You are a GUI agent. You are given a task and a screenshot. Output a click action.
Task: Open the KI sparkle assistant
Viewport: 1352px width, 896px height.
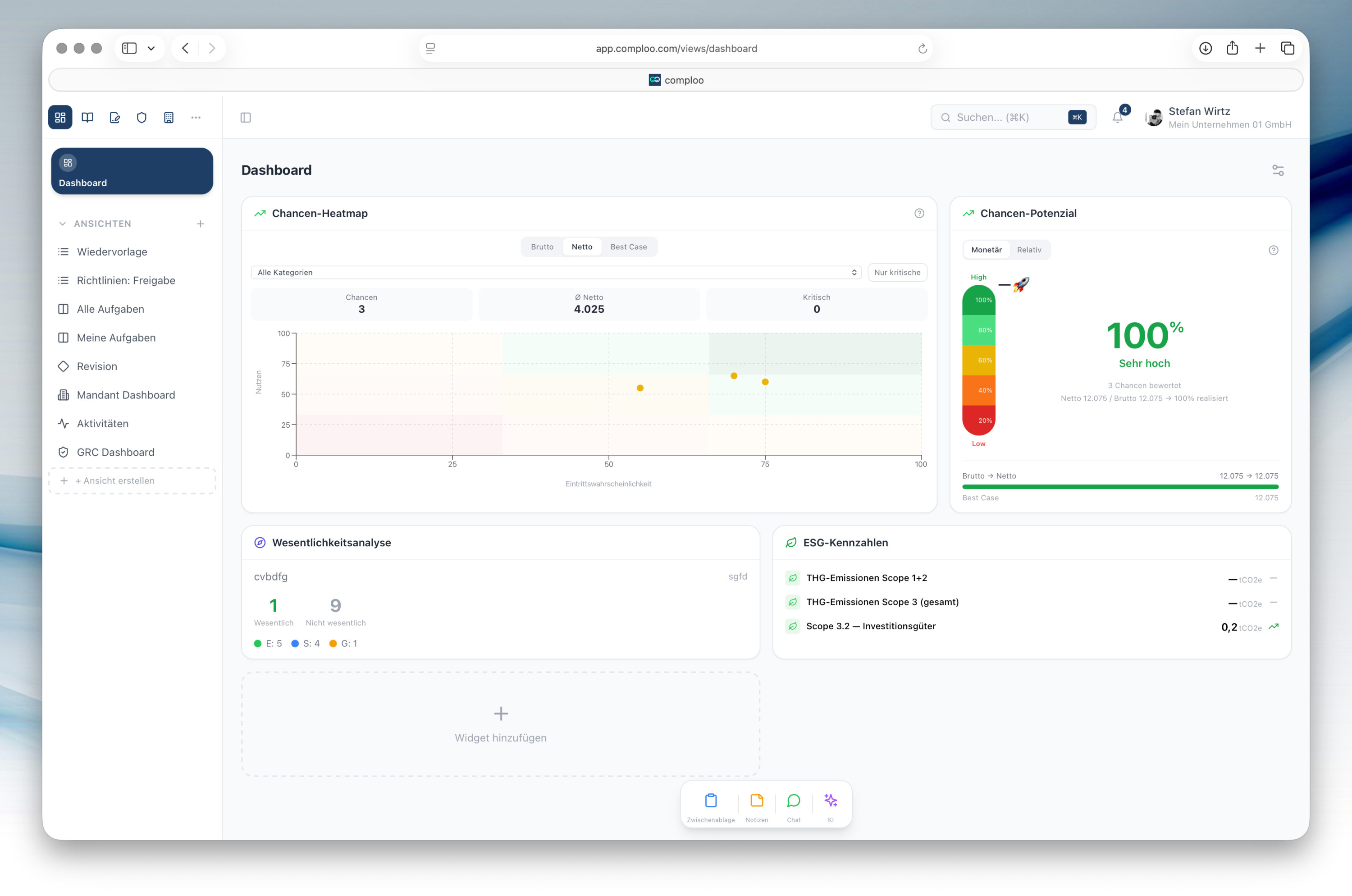[831, 806]
